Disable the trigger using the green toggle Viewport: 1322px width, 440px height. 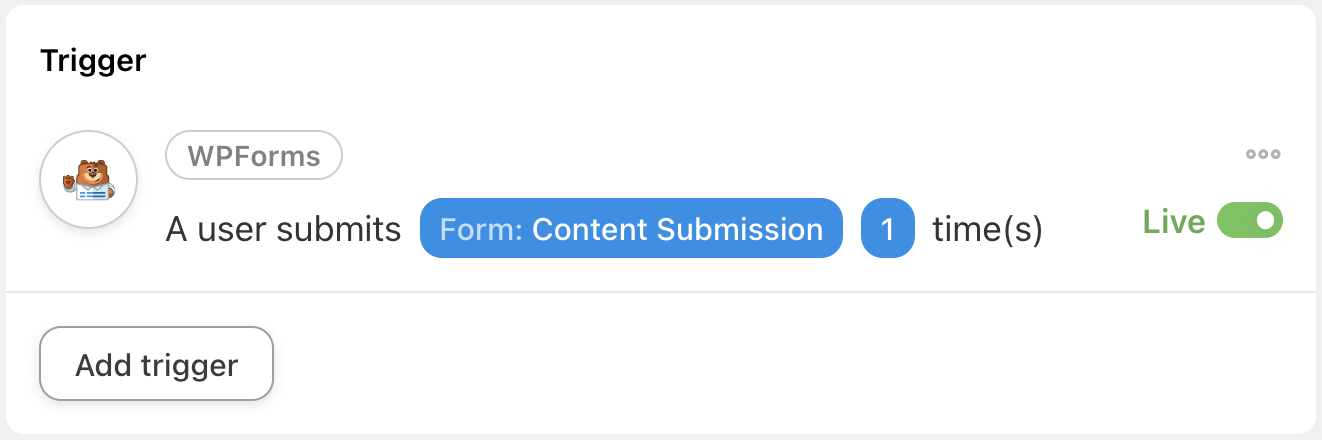pos(1250,221)
